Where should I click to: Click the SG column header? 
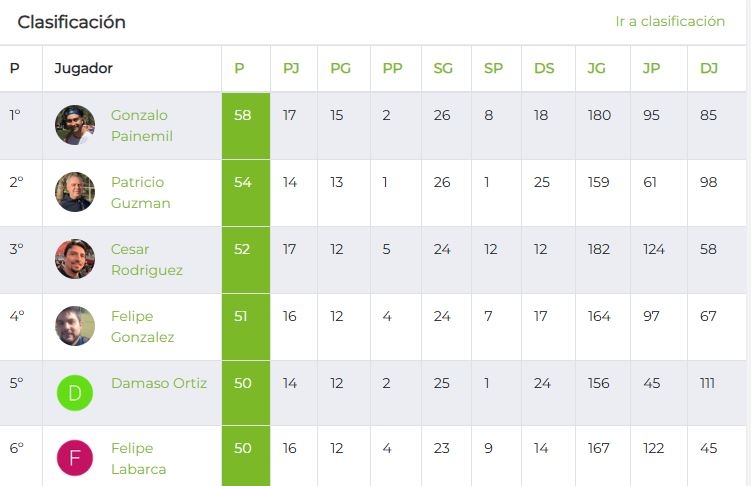(443, 68)
